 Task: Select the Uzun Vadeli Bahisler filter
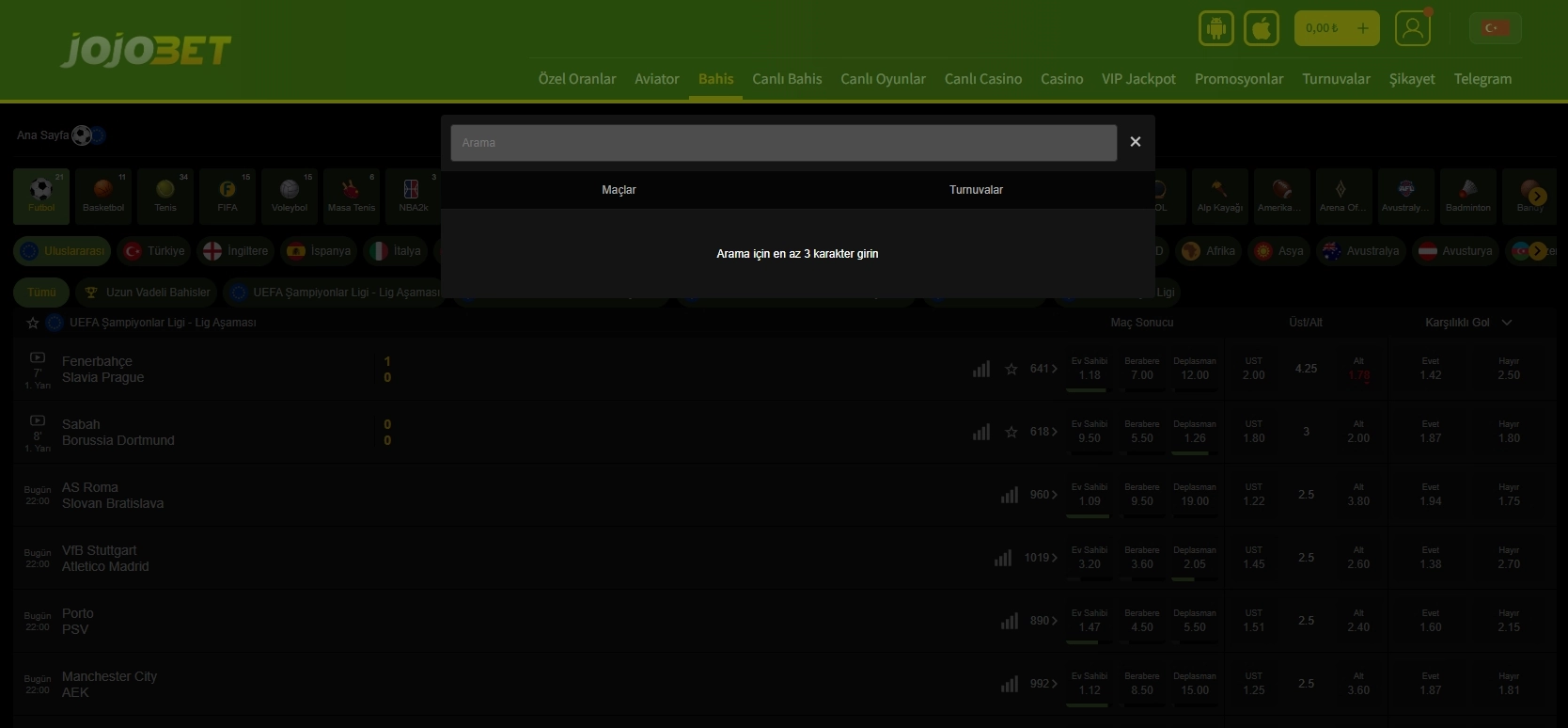(147, 293)
